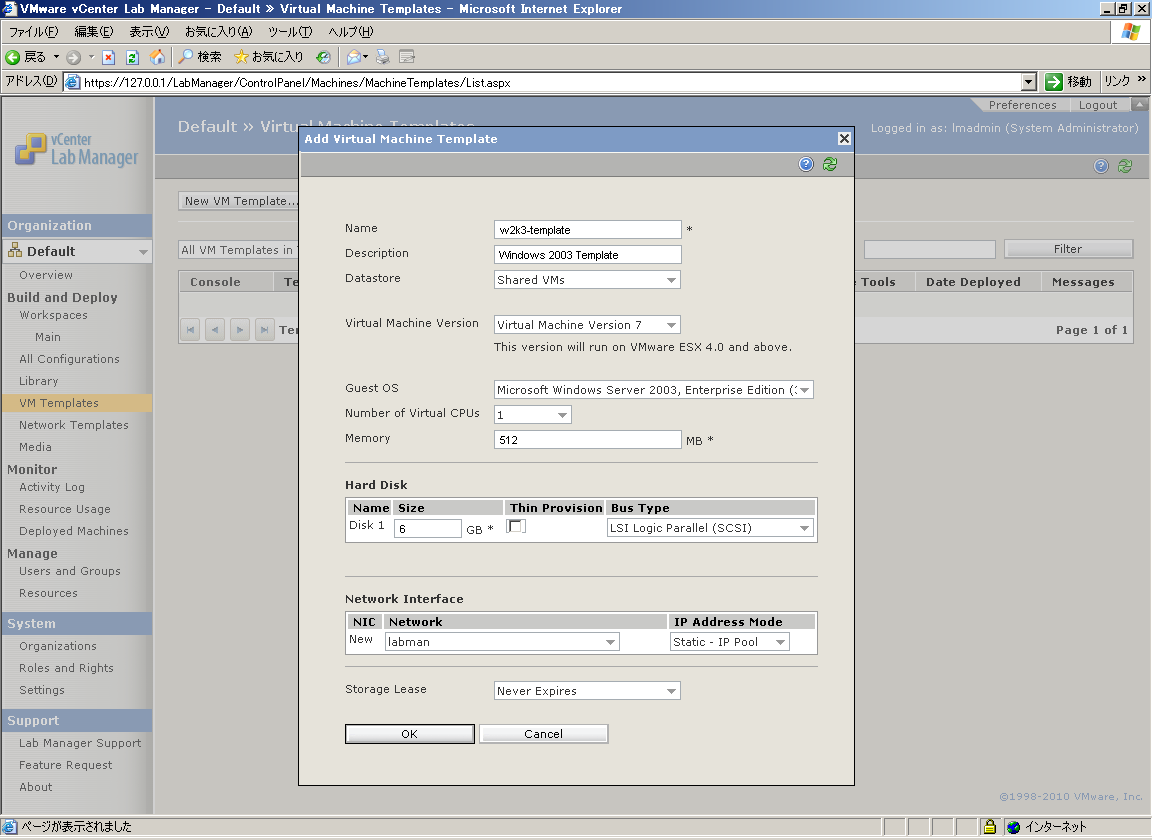The height and width of the screenshot is (840, 1152).
Task: Click the Memory MB field
Action: pyautogui.click(x=588, y=439)
